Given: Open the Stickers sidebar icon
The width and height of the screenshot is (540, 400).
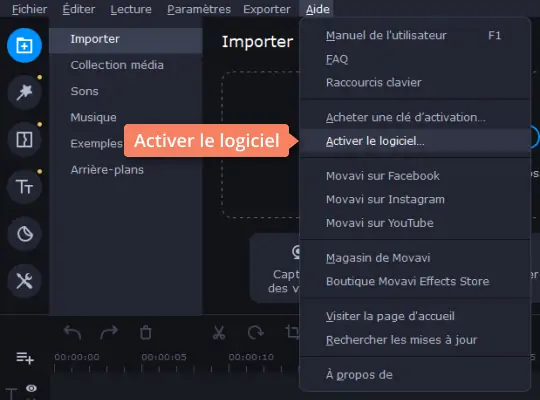Looking at the screenshot, I should (x=24, y=234).
